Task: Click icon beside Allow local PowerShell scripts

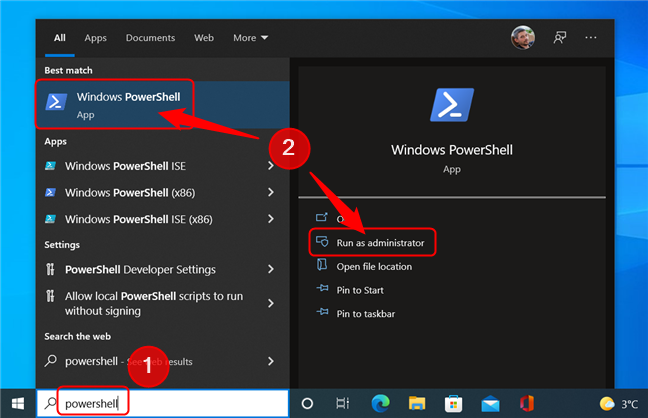Action: 50,296
